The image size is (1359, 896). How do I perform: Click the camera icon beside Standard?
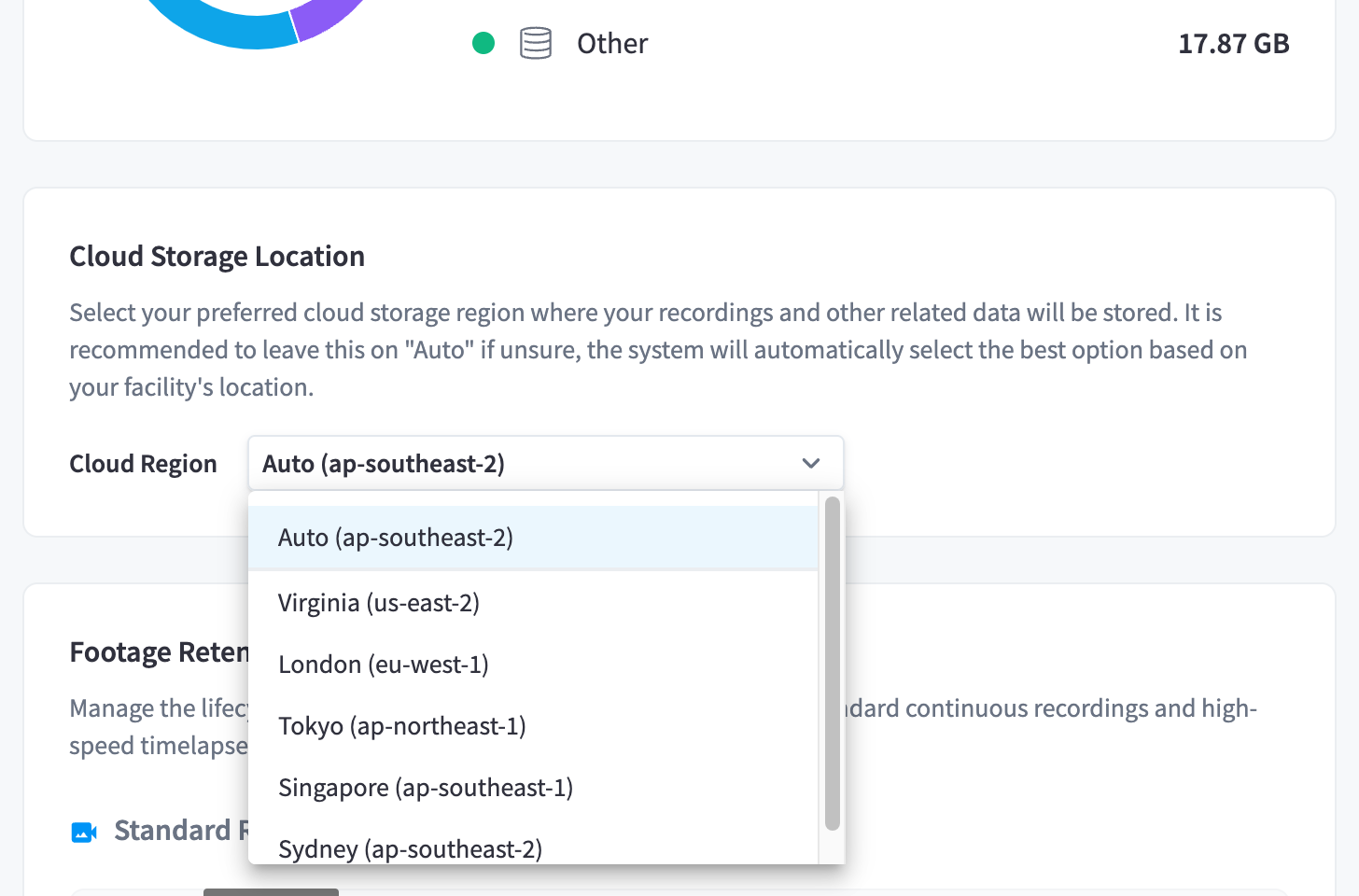point(84,832)
